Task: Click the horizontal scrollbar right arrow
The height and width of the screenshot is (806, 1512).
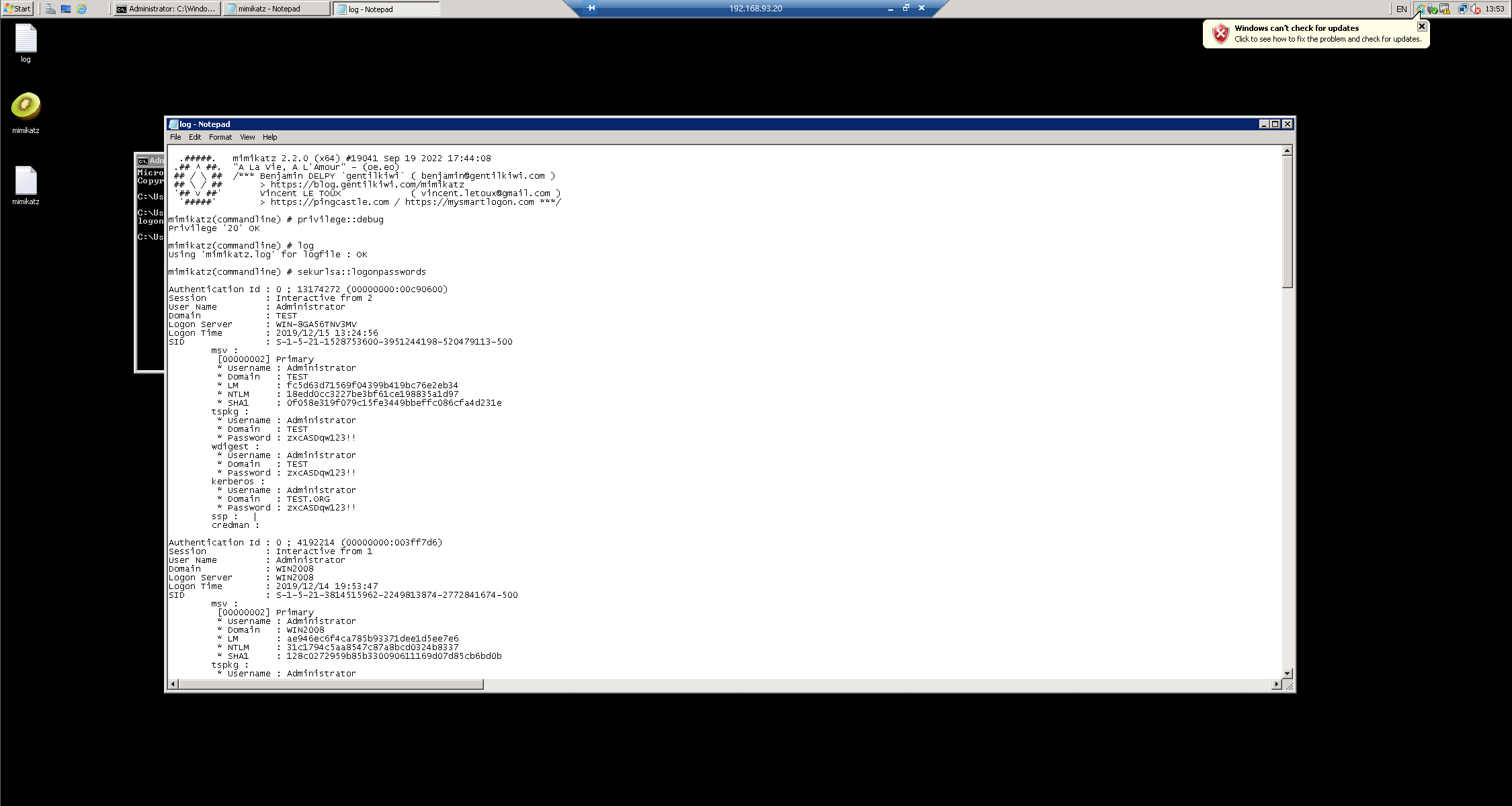Action: tap(1276, 684)
